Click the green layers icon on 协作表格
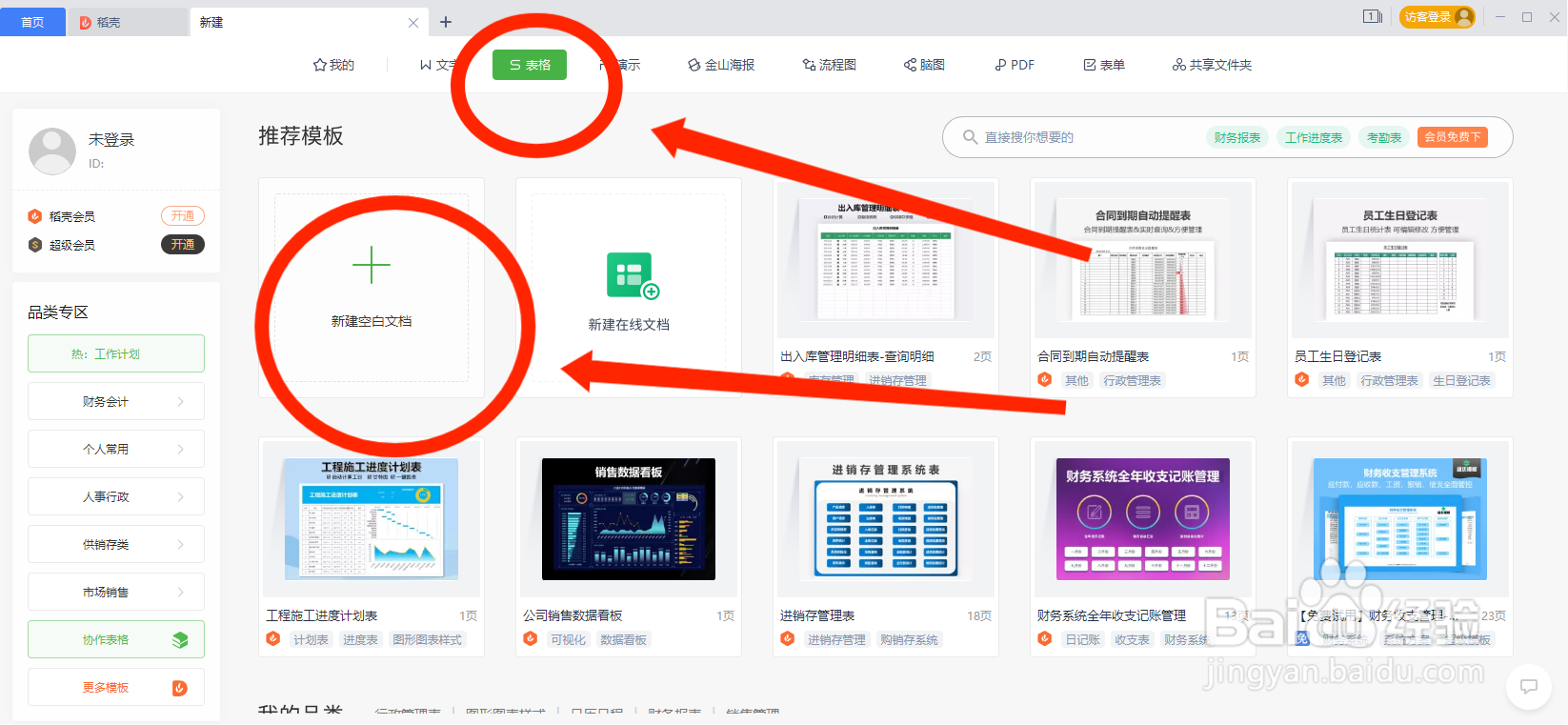 click(x=180, y=640)
